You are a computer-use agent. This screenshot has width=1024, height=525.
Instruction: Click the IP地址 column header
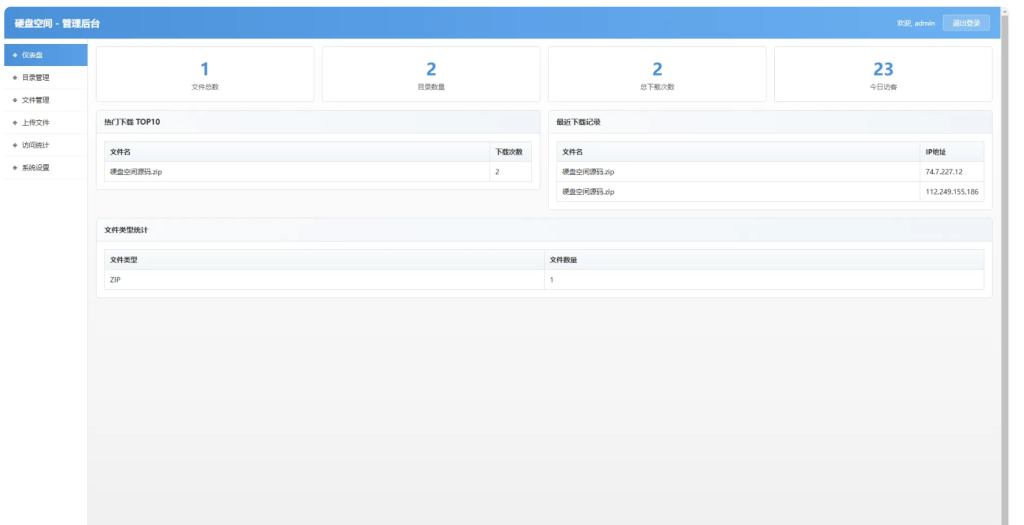coord(936,152)
